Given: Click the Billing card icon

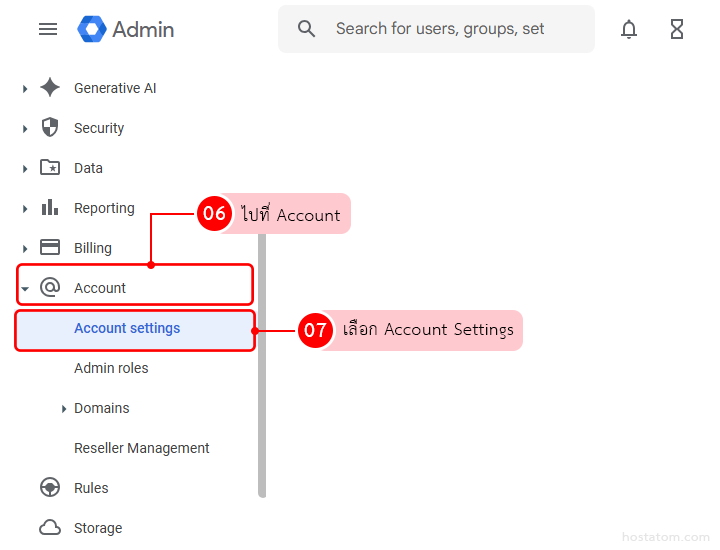Looking at the screenshot, I should 50,248.
